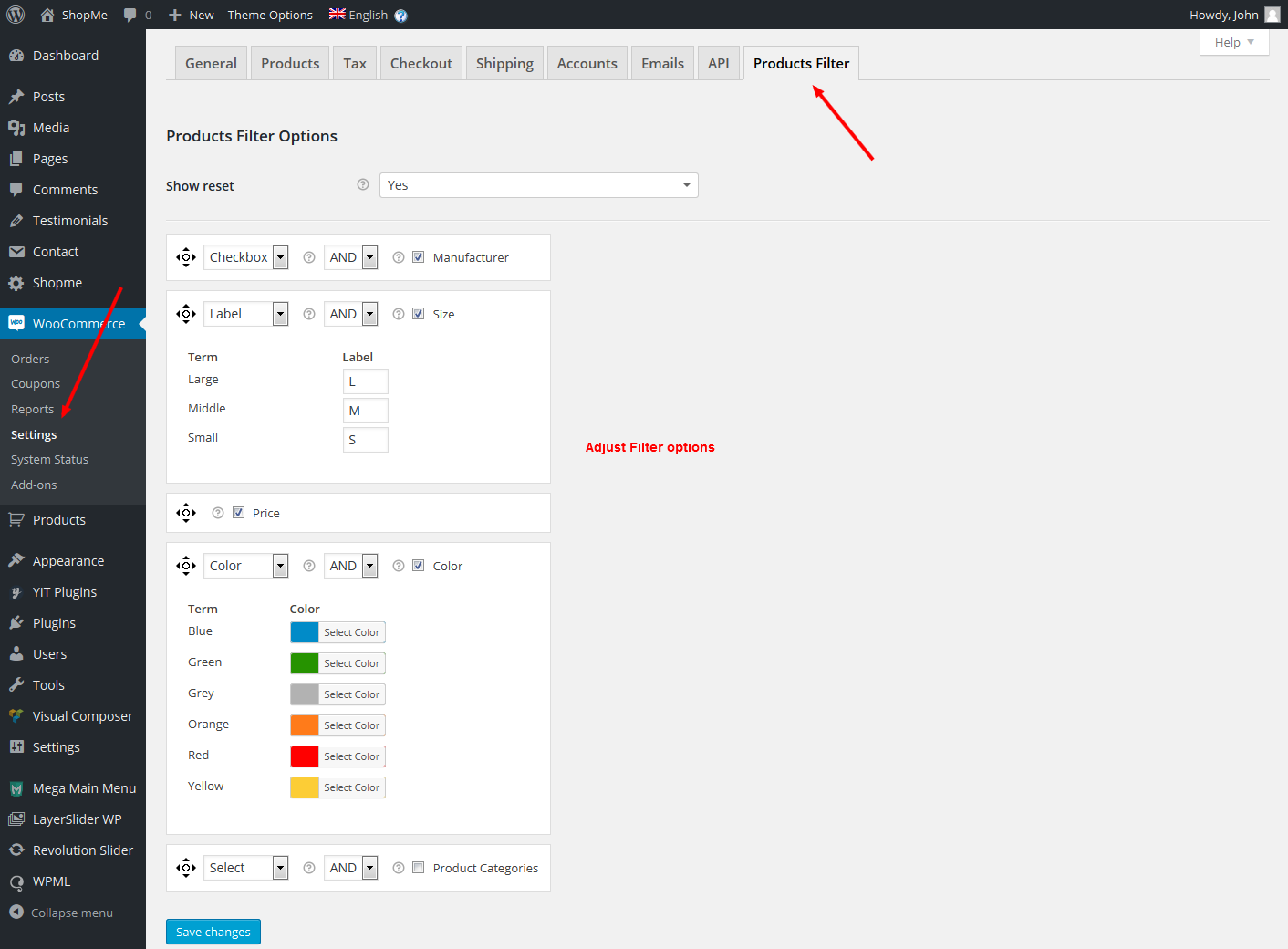Viewport: 1288px width, 949px height.
Task: Click the drag handle icon for Manufacturer row
Action: tap(186, 257)
